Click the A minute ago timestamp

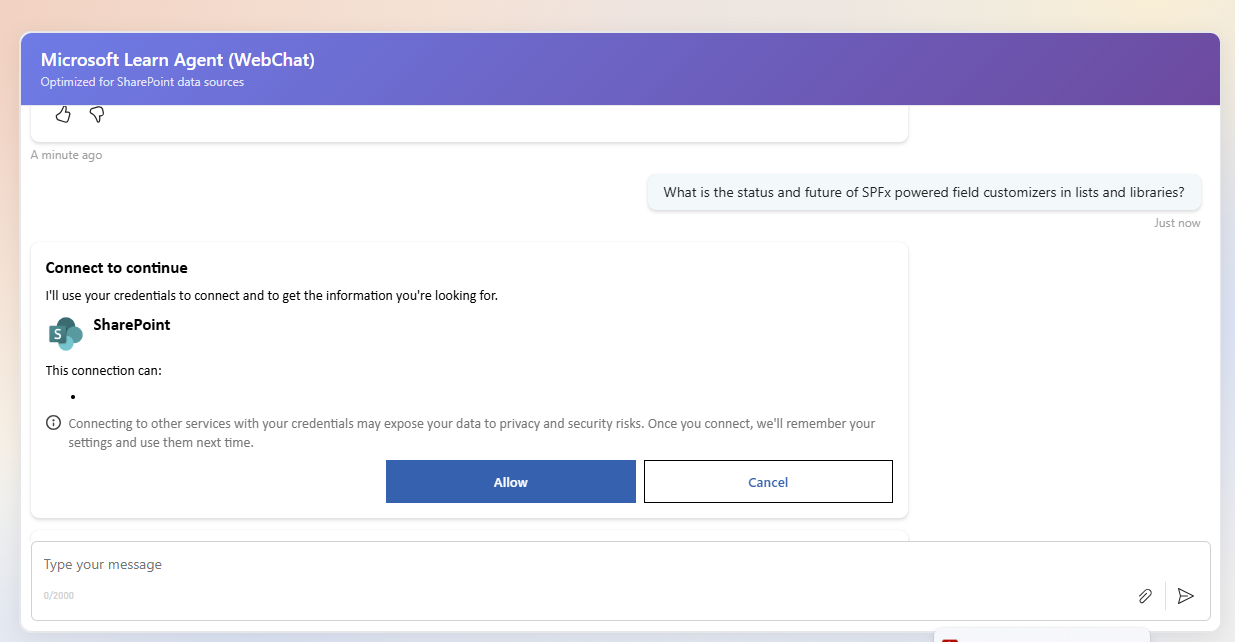click(66, 154)
